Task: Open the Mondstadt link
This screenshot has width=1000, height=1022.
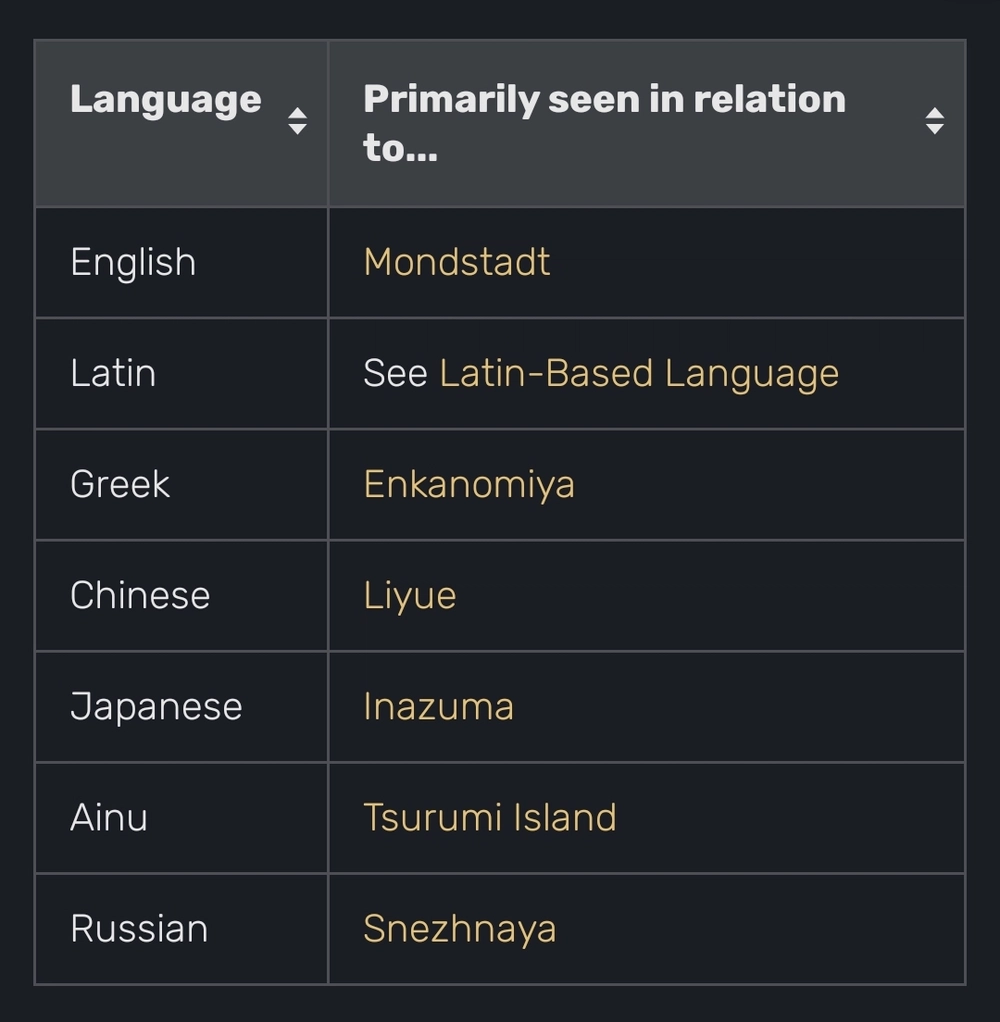Action: (x=456, y=261)
